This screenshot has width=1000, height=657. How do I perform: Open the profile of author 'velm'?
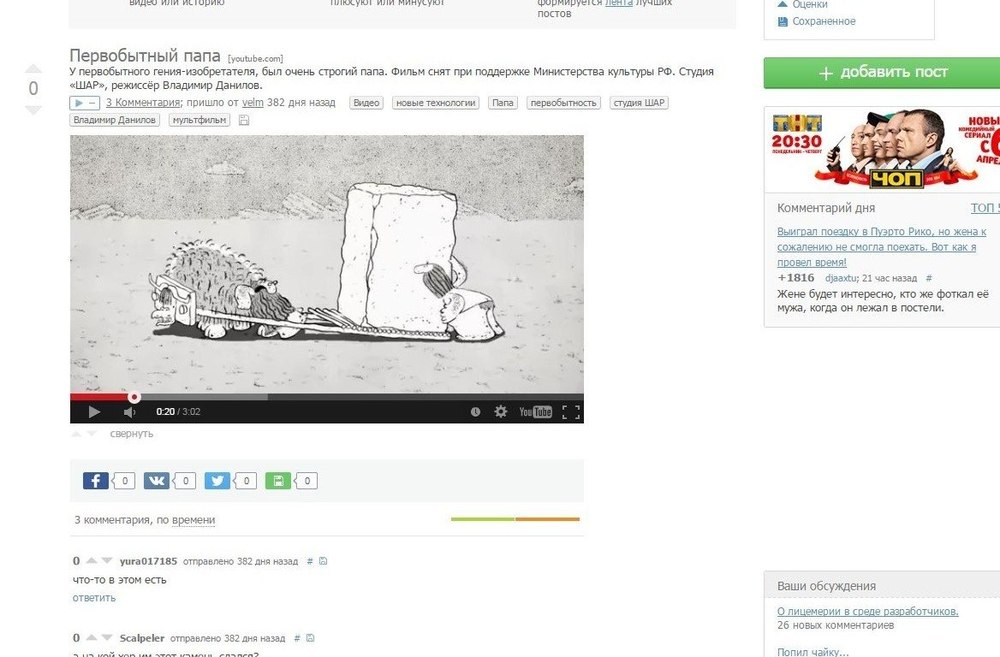[x=253, y=102]
